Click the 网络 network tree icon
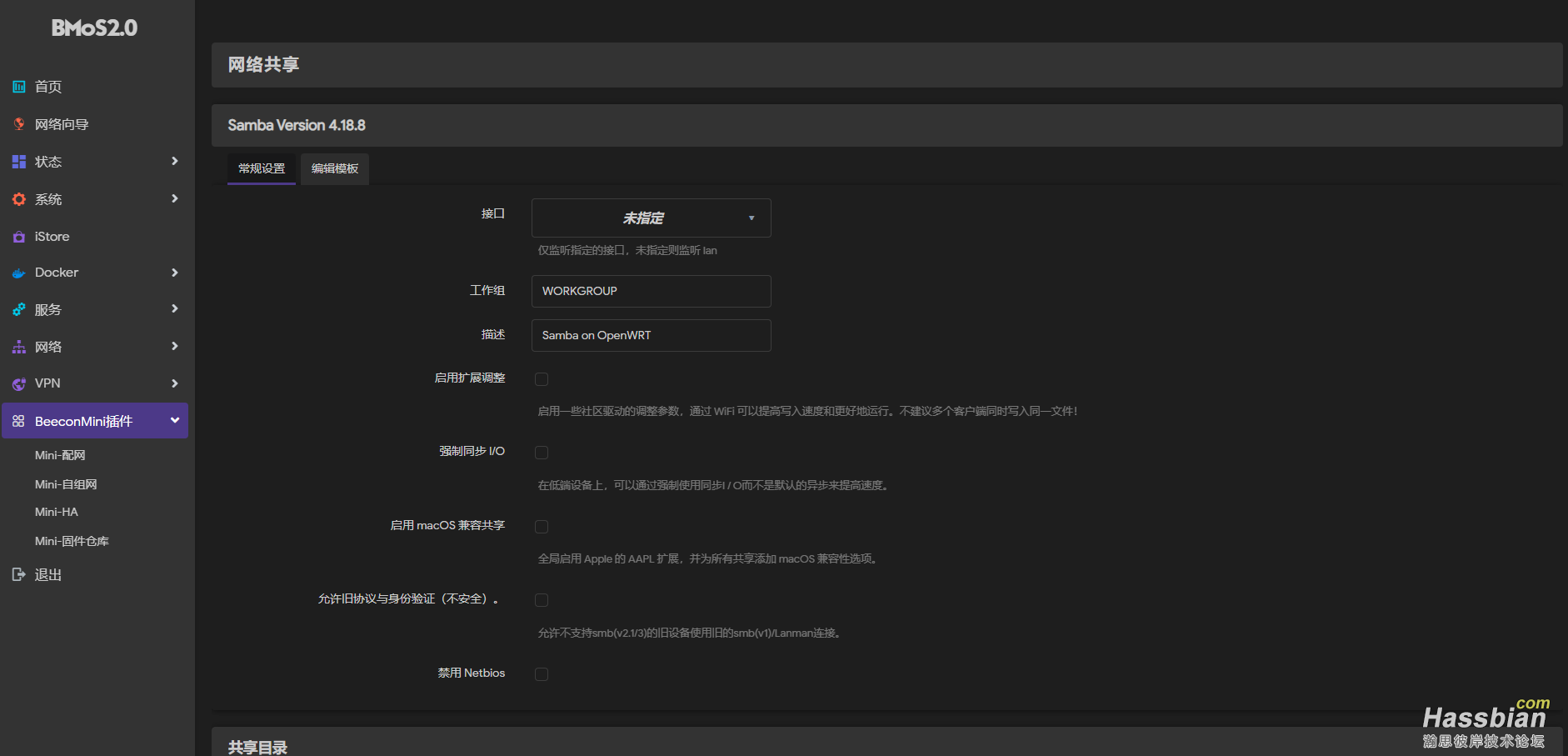This screenshot has height=756, width=1568. 19,347
